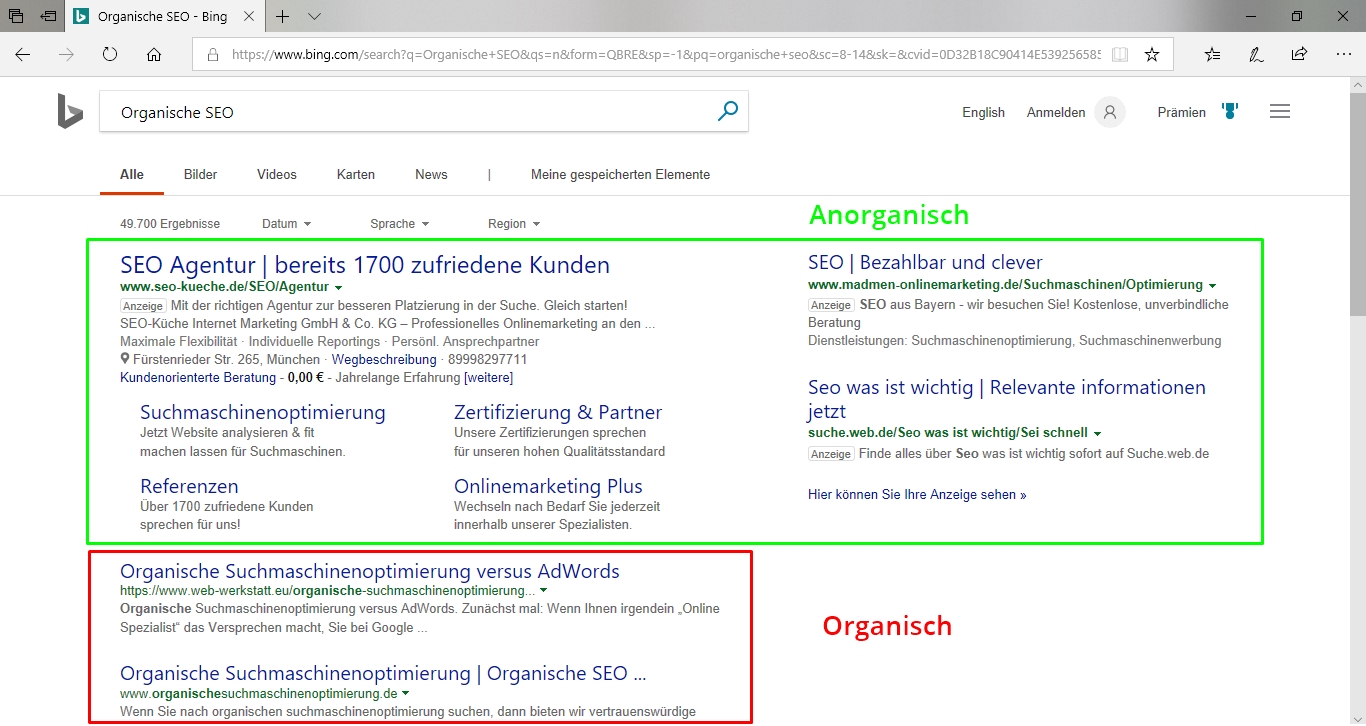Open Edge settings and more menu
This screenshot has width=1366, height=726.
(x=1343, y=55)
